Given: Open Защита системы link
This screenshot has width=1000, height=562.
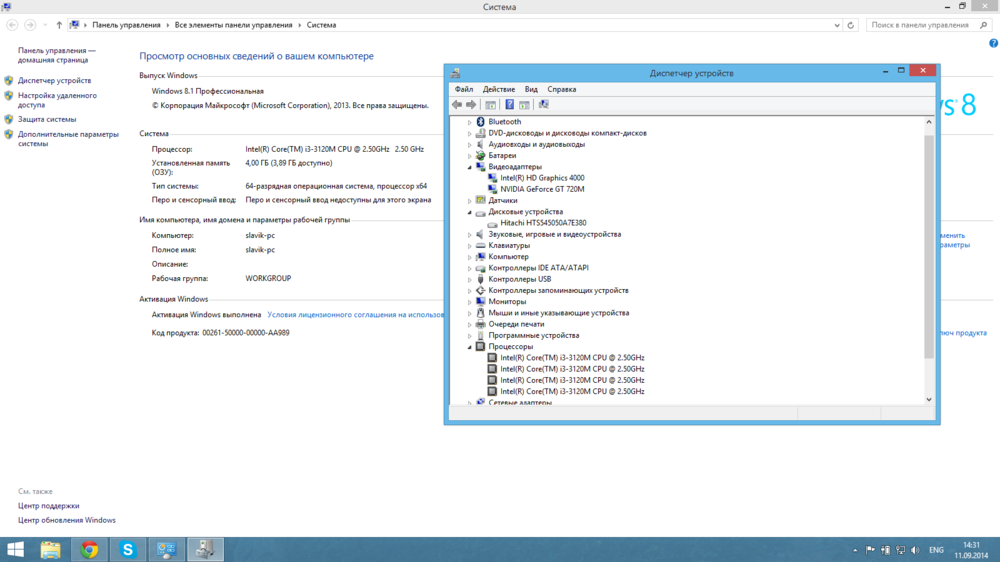Looking at the screenshot, I should click(47, 119).
